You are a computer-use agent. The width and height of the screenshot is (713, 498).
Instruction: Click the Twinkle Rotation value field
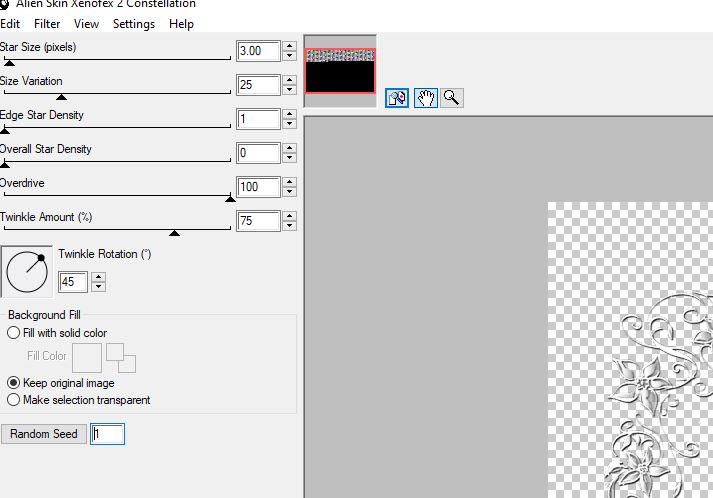pyautogui.click(x=73, y=282)
